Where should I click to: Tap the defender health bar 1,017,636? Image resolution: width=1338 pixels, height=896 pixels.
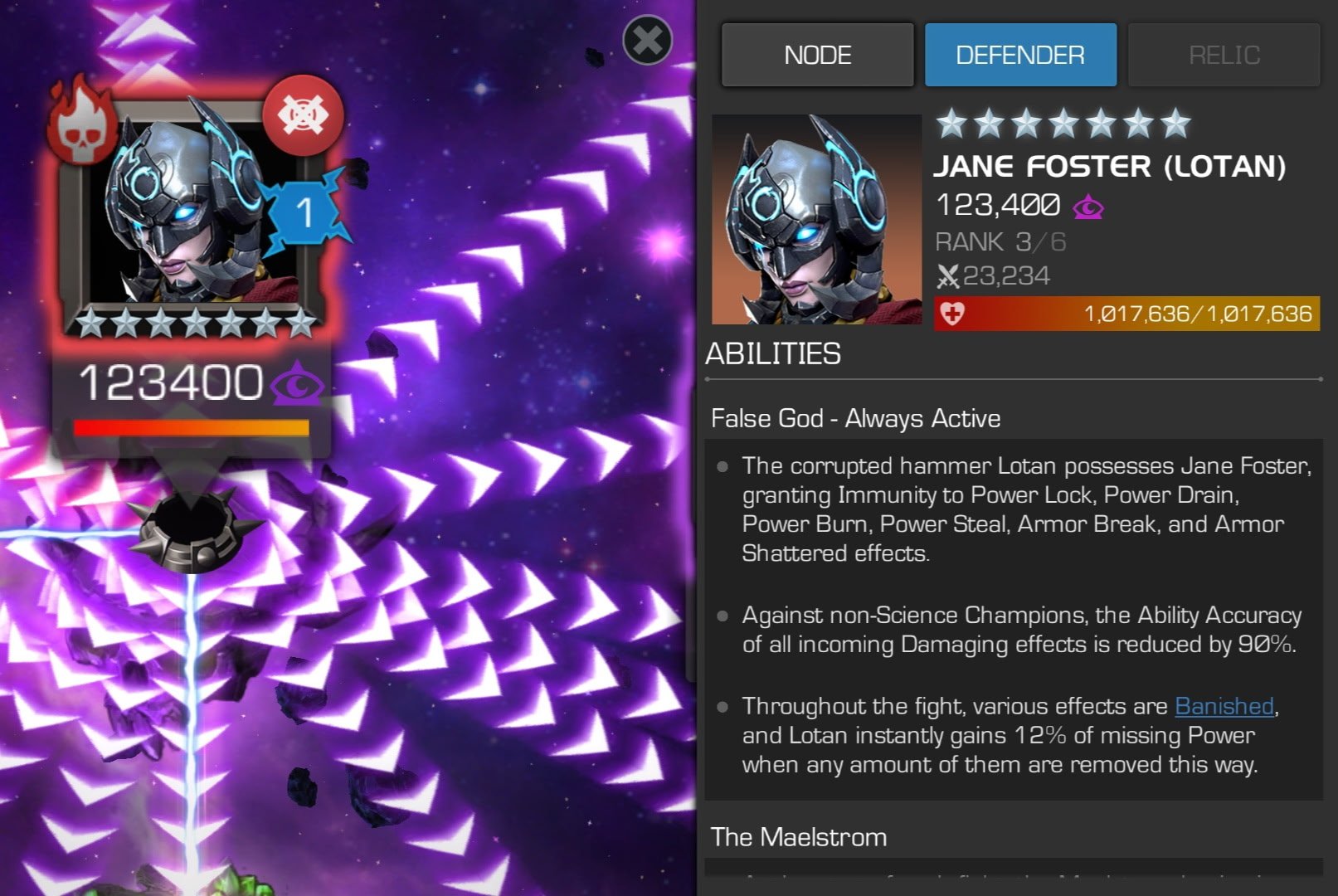tap(1126, 314)
